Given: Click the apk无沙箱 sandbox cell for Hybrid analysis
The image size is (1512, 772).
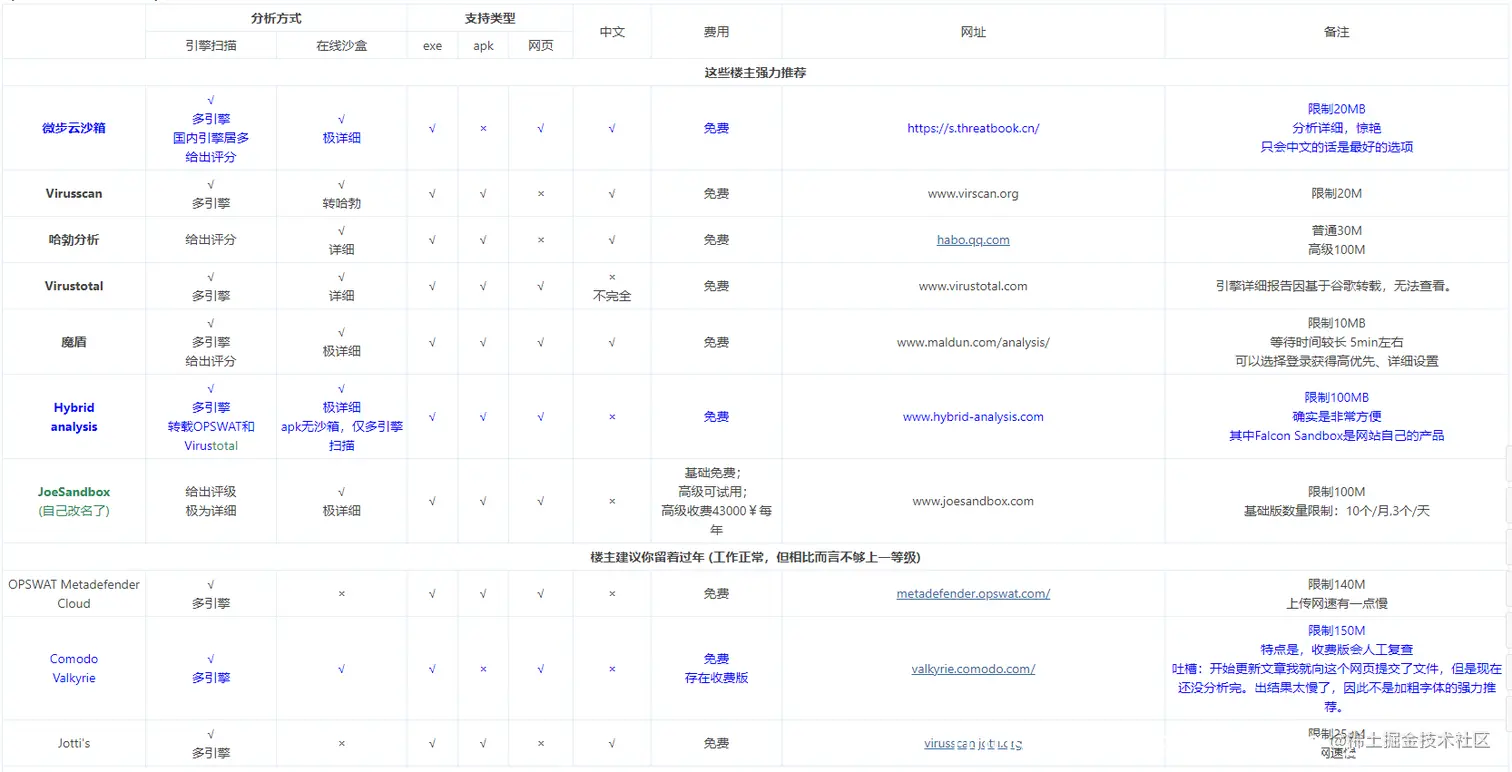Looking at the screenshot, I should (341, 436).
